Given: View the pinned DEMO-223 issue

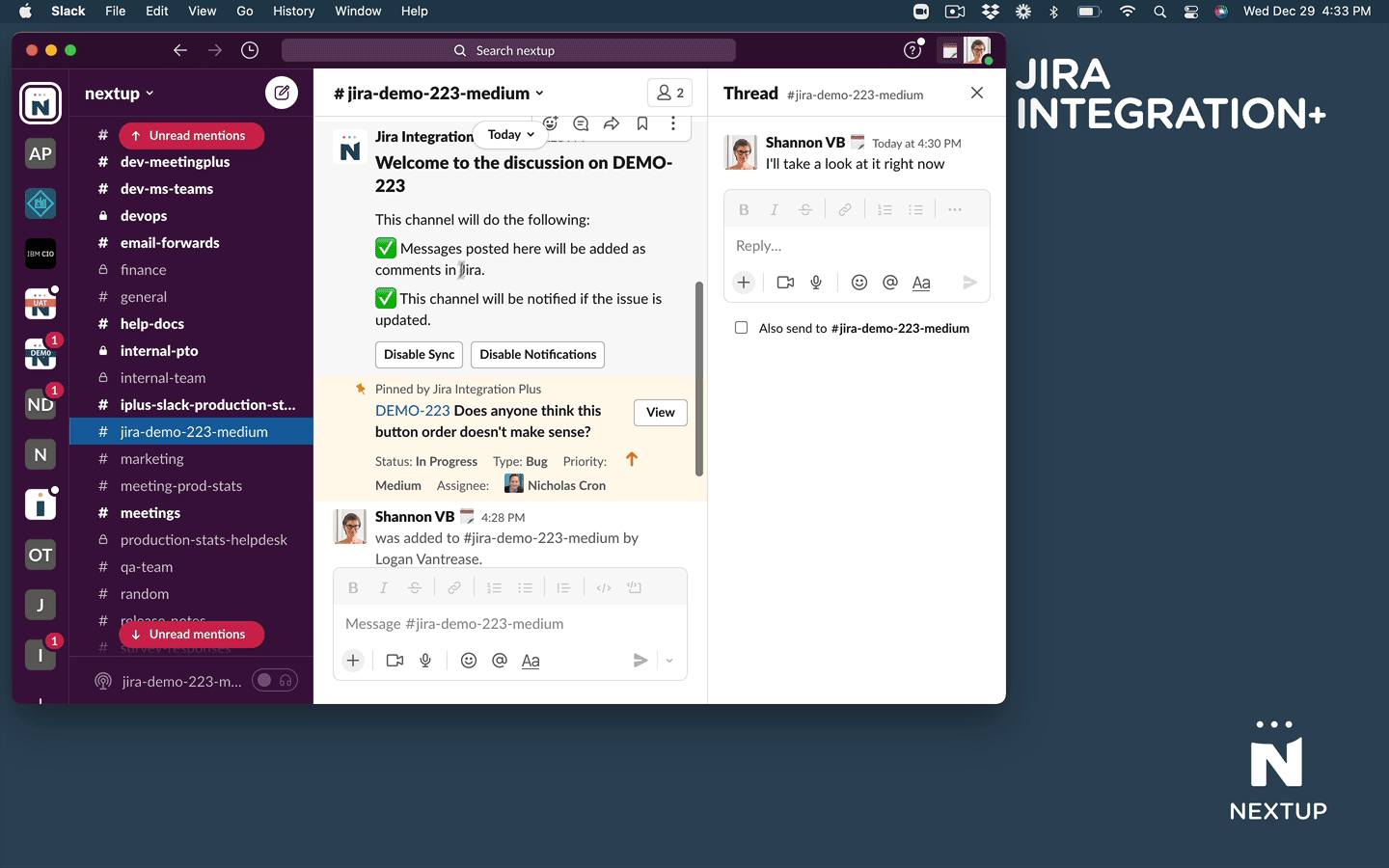Looking at the screenshot, I should 661,413.
